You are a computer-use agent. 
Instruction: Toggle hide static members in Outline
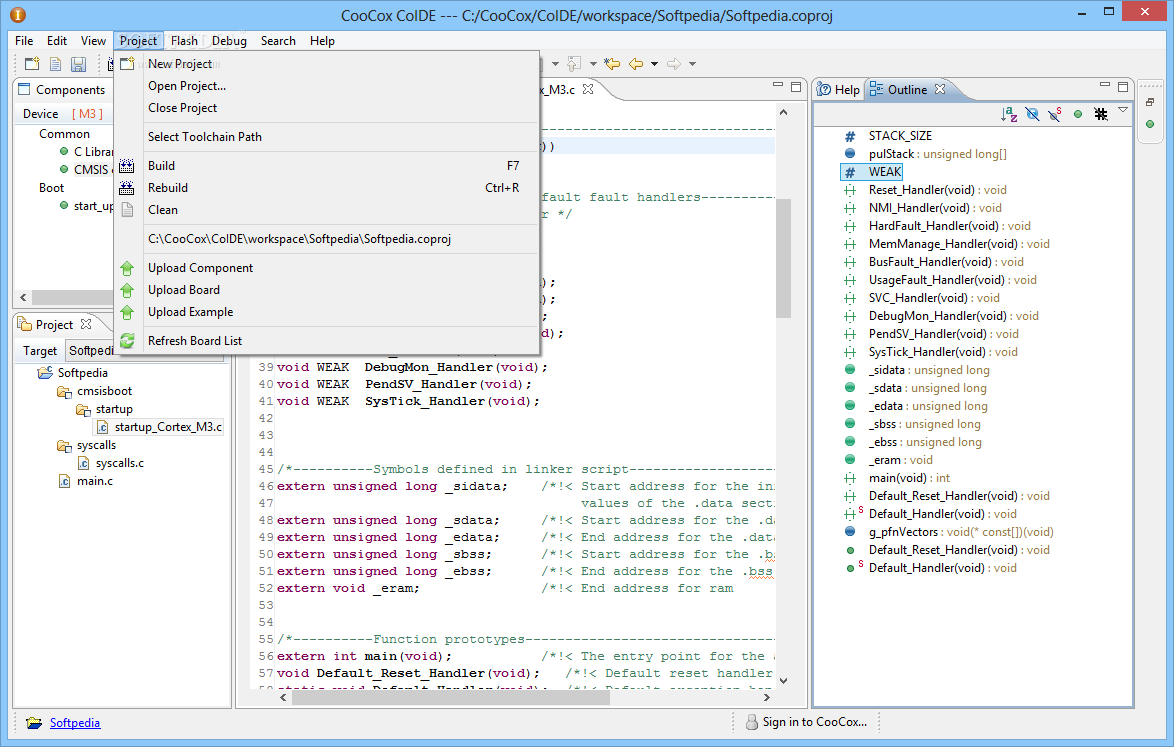(x=1055, y=114)
